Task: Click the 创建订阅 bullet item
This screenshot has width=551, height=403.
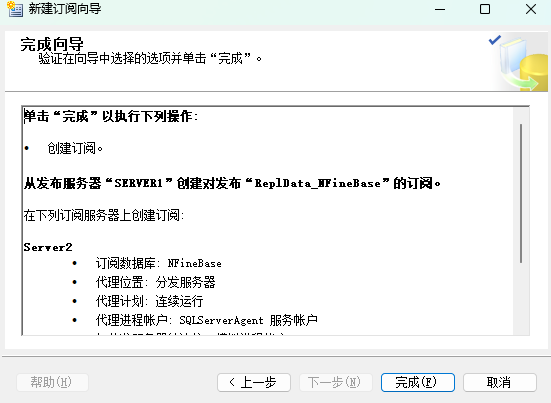Action: click(x=75, y=148)
